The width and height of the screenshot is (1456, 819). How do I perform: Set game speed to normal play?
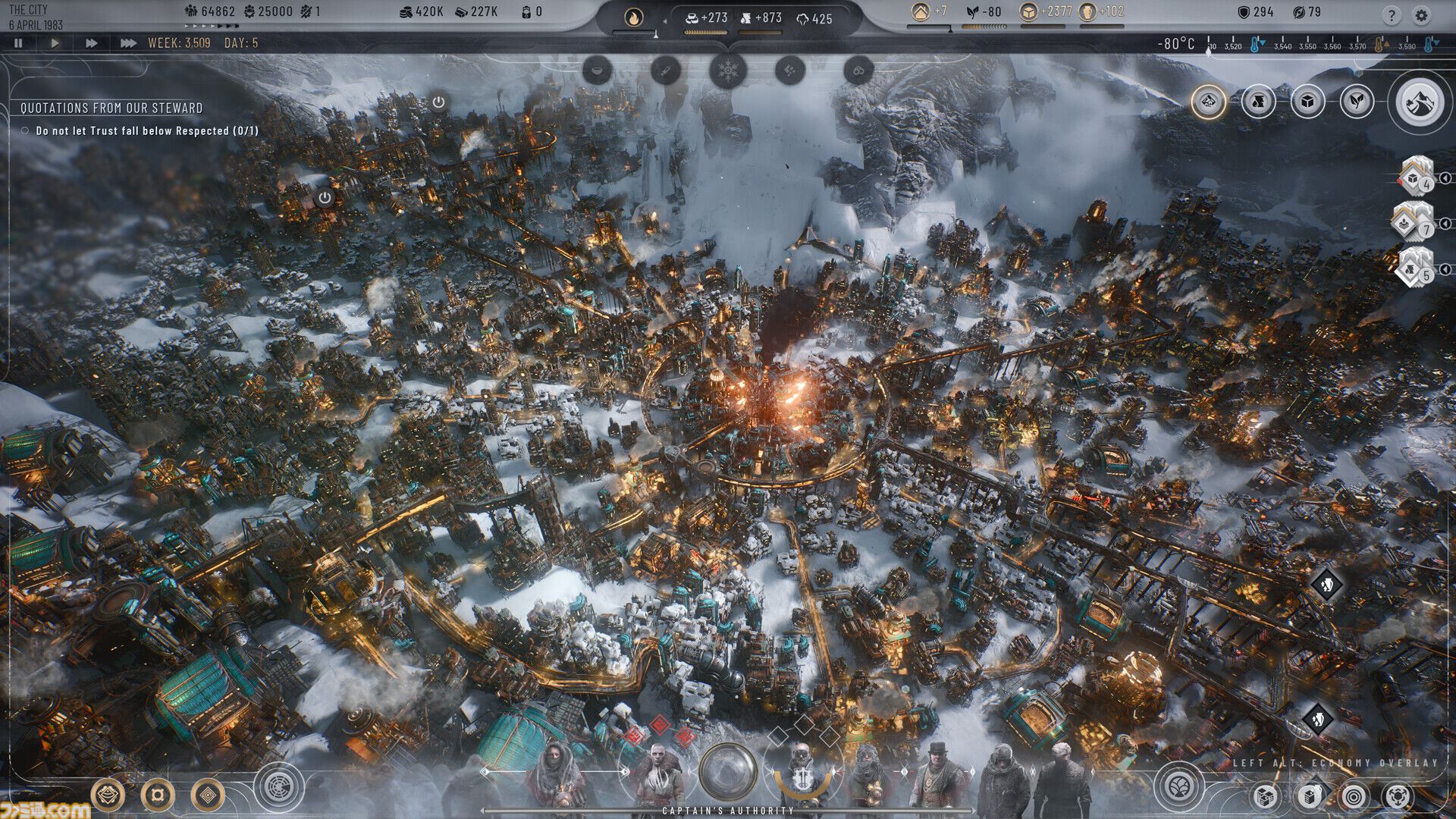[x=55, y=43]
